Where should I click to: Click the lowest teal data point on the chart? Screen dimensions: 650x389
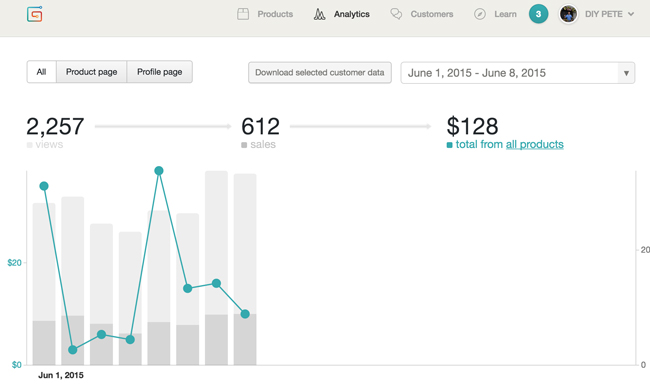point(73,350)
